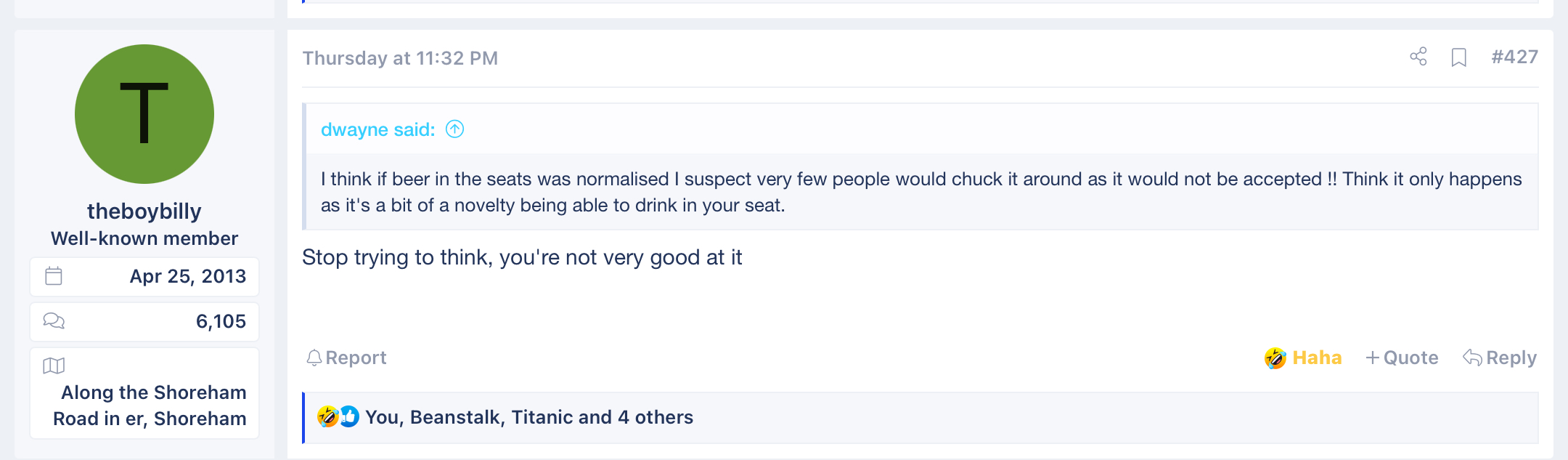Click the bell icon beside Report
The height and width of the screenshot is (460, 1568).
coord(314,358)
